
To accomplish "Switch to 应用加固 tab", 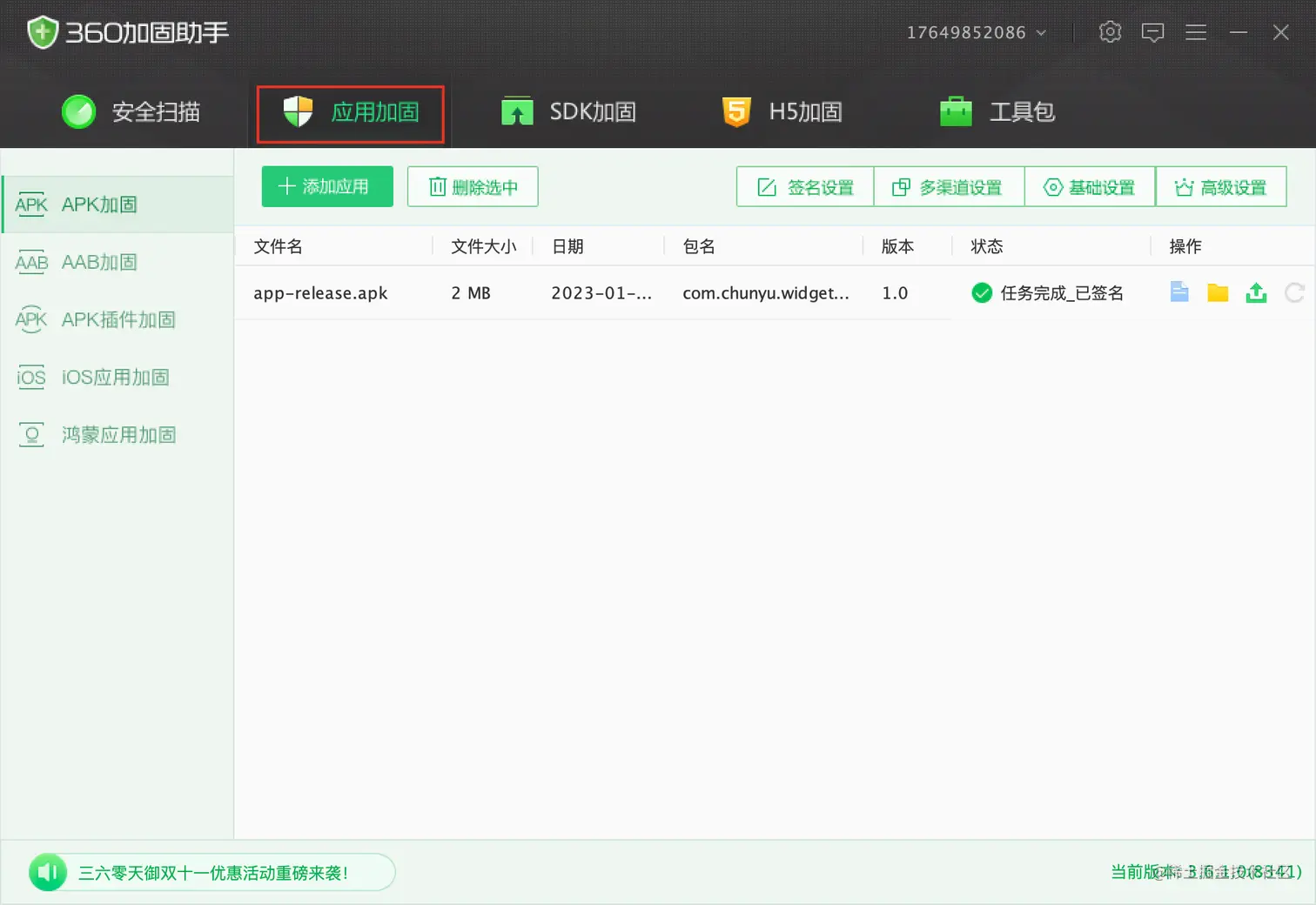I will [351, 112].
